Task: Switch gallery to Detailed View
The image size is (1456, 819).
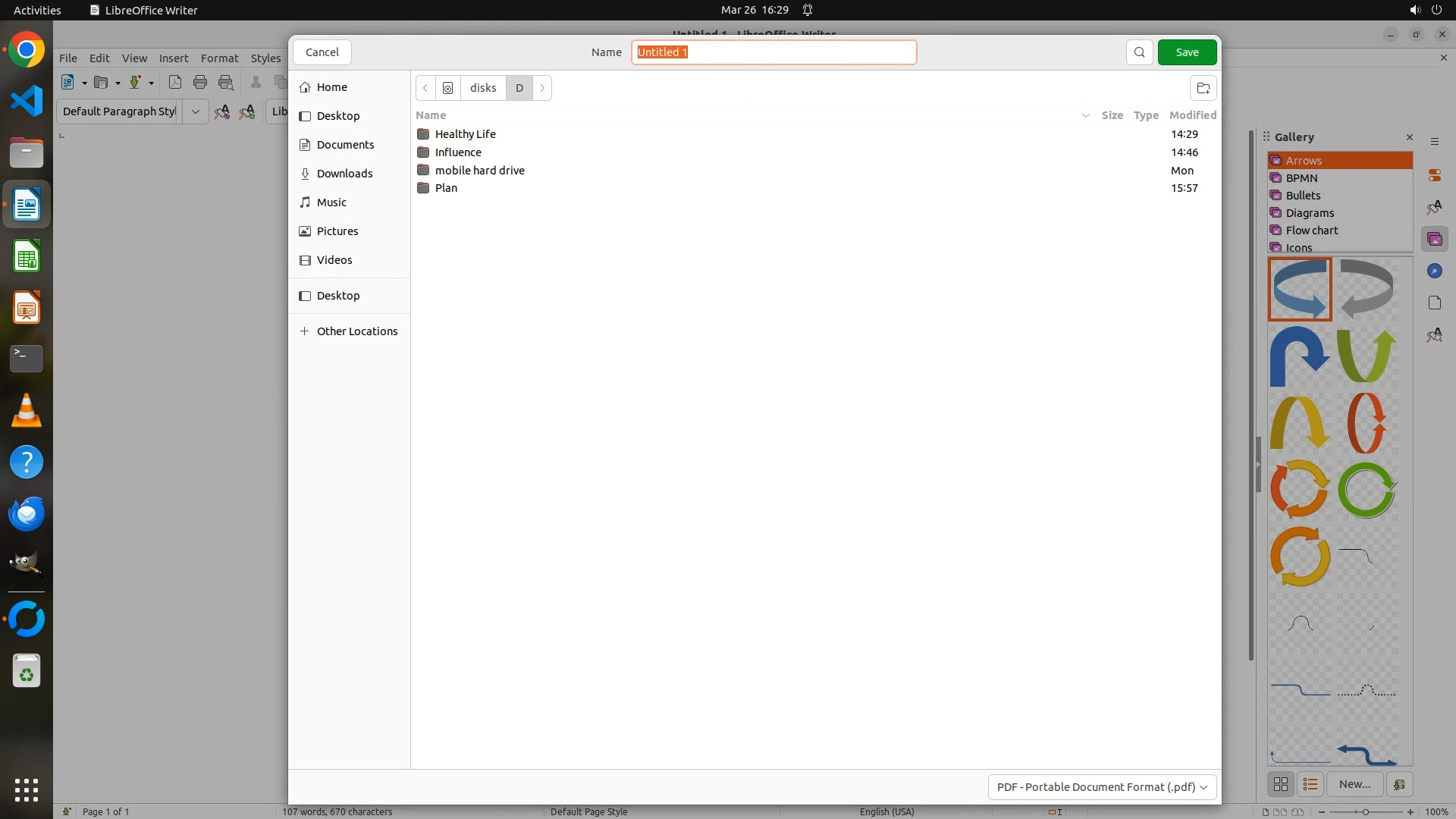Action: pos(1310,784)
